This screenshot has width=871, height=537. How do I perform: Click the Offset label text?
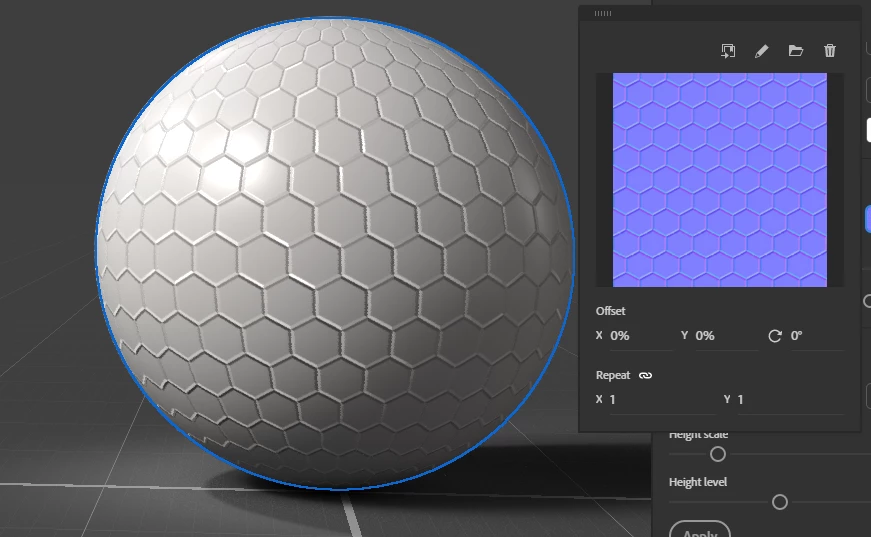pyautogui.click(x=610, y=311)
